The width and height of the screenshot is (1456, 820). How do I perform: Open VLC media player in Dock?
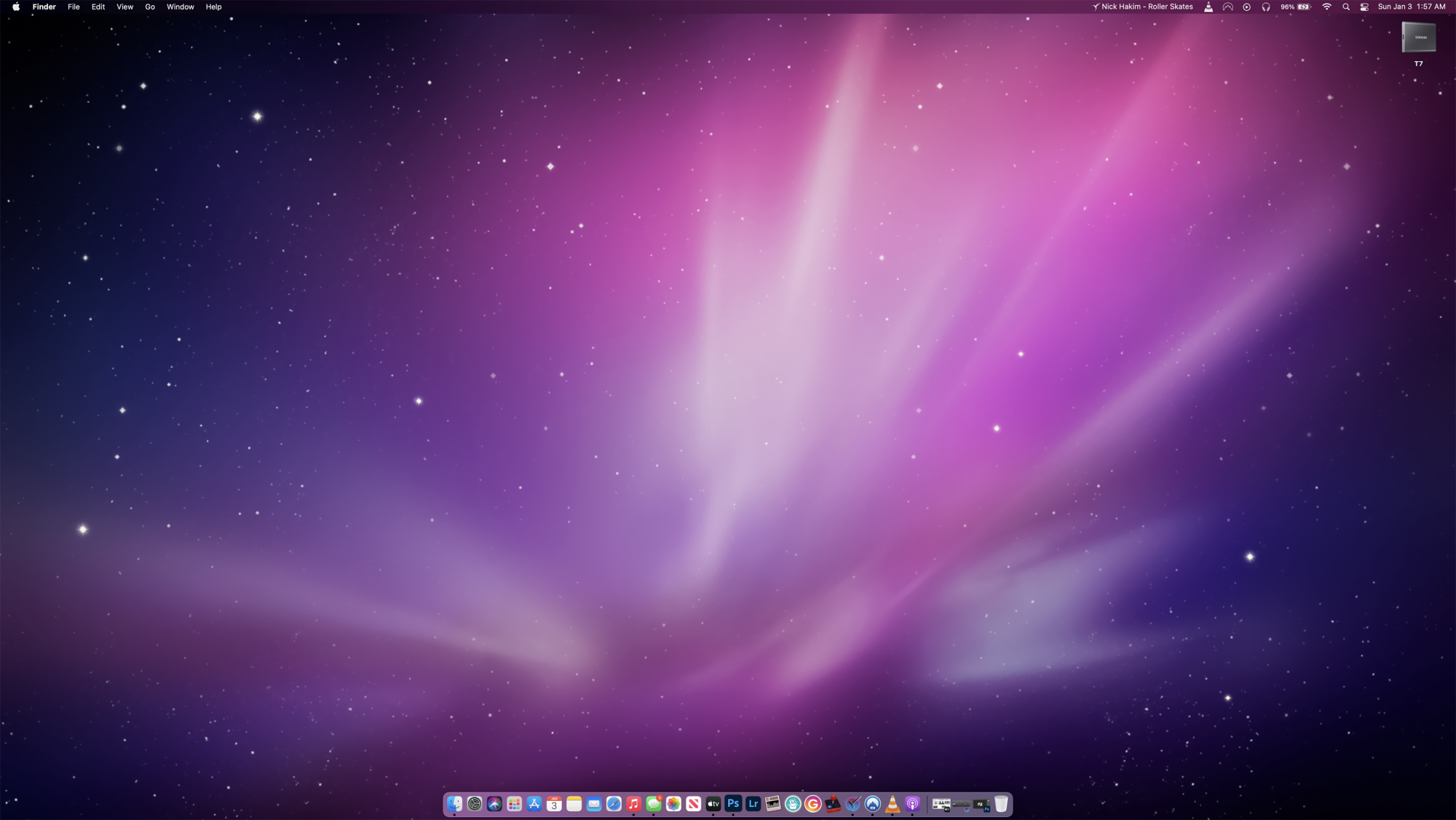[893, 804]
